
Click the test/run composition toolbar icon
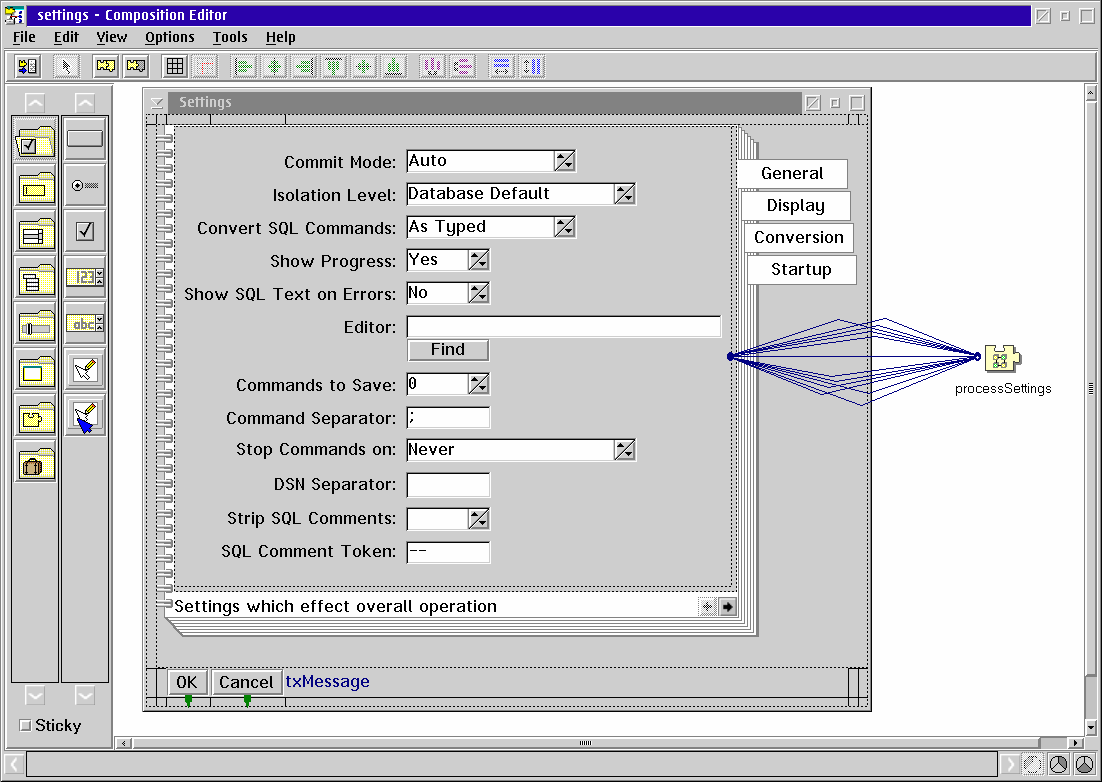29,67
